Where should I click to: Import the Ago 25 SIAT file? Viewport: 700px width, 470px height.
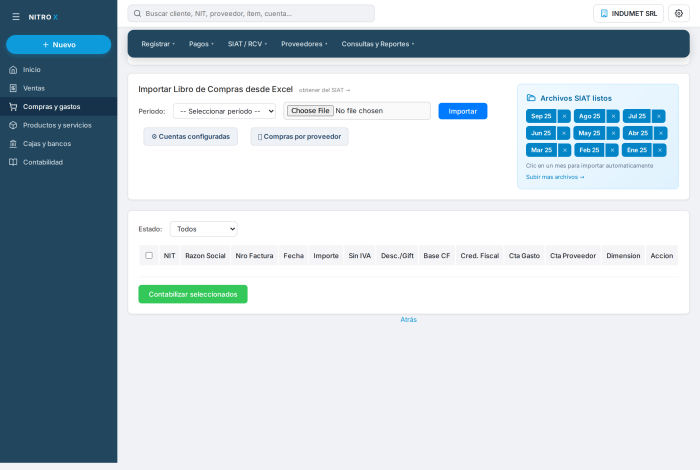[589, 116]
